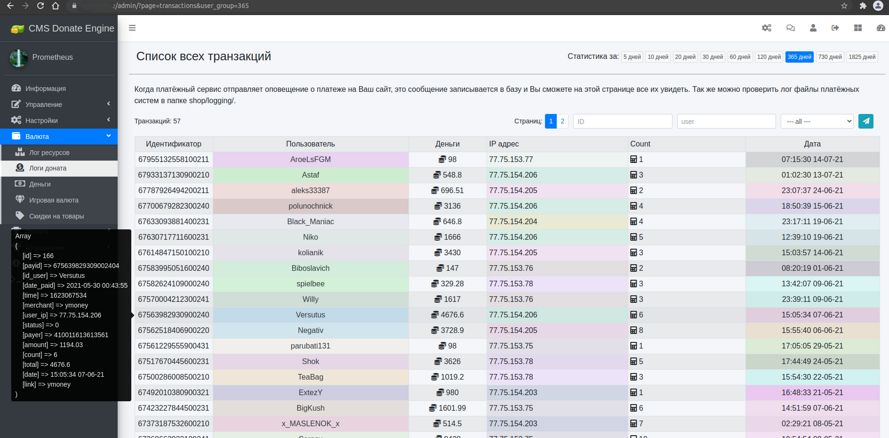Toggle the sidebar hamburger menu

tap(132, 28)
